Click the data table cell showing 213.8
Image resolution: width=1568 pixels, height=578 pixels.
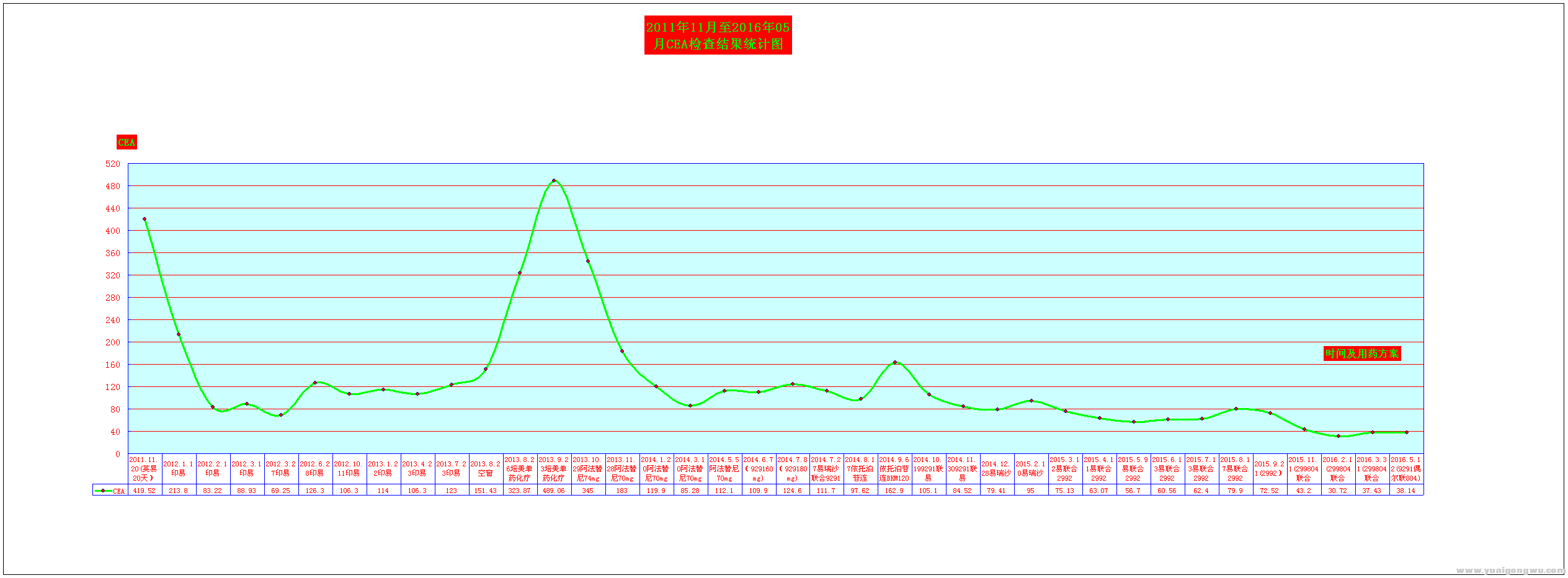[x=179, y=491]
